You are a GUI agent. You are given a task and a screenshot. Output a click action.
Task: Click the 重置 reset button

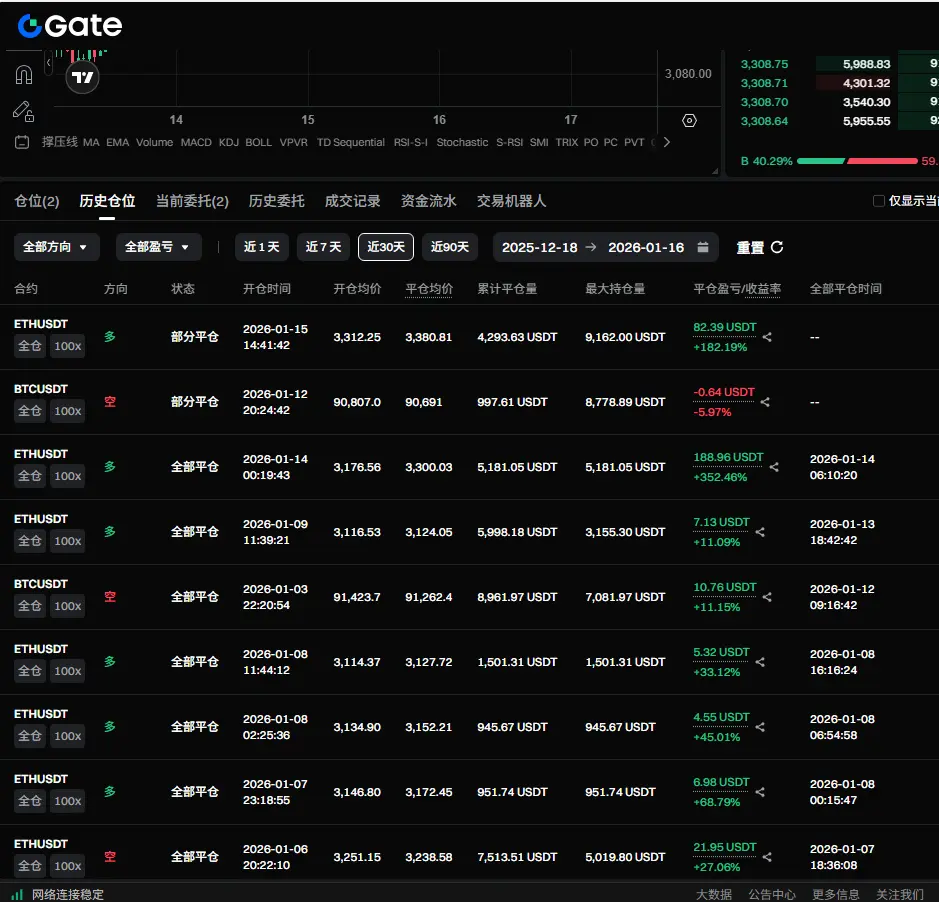pyautogui.click(x=750, y=247)
